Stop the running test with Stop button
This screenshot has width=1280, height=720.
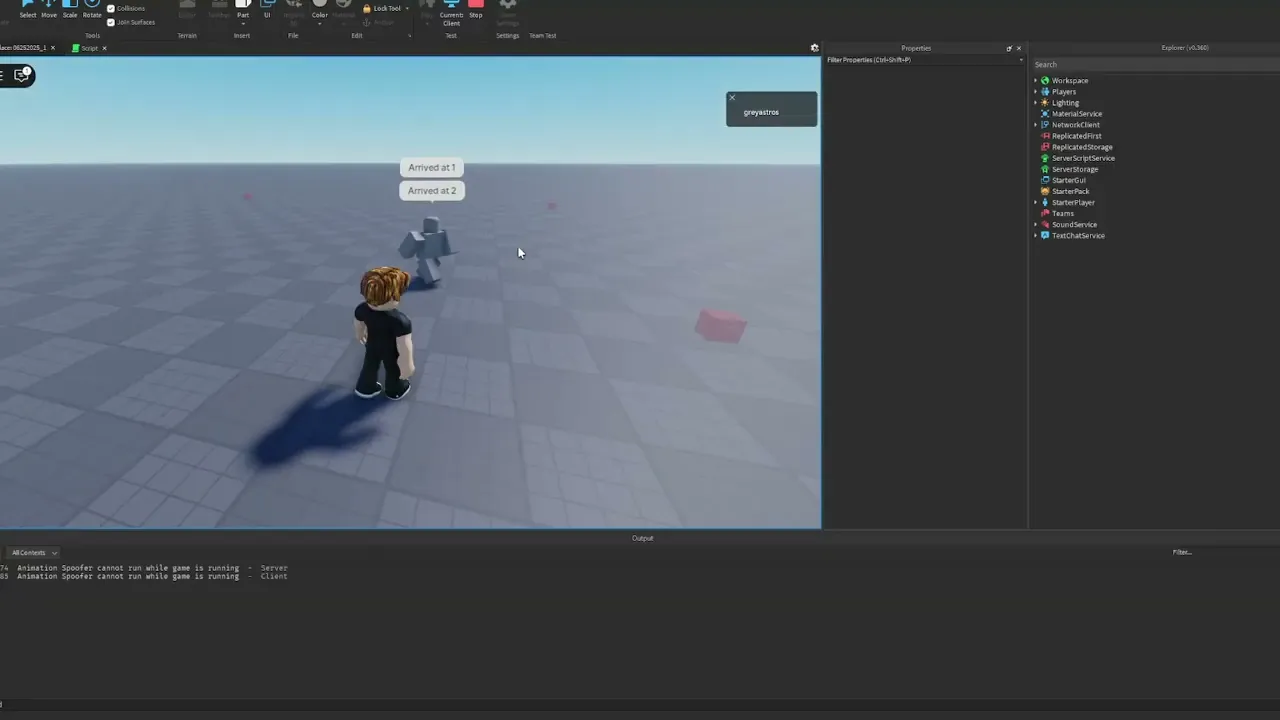(x=476, y=8)
